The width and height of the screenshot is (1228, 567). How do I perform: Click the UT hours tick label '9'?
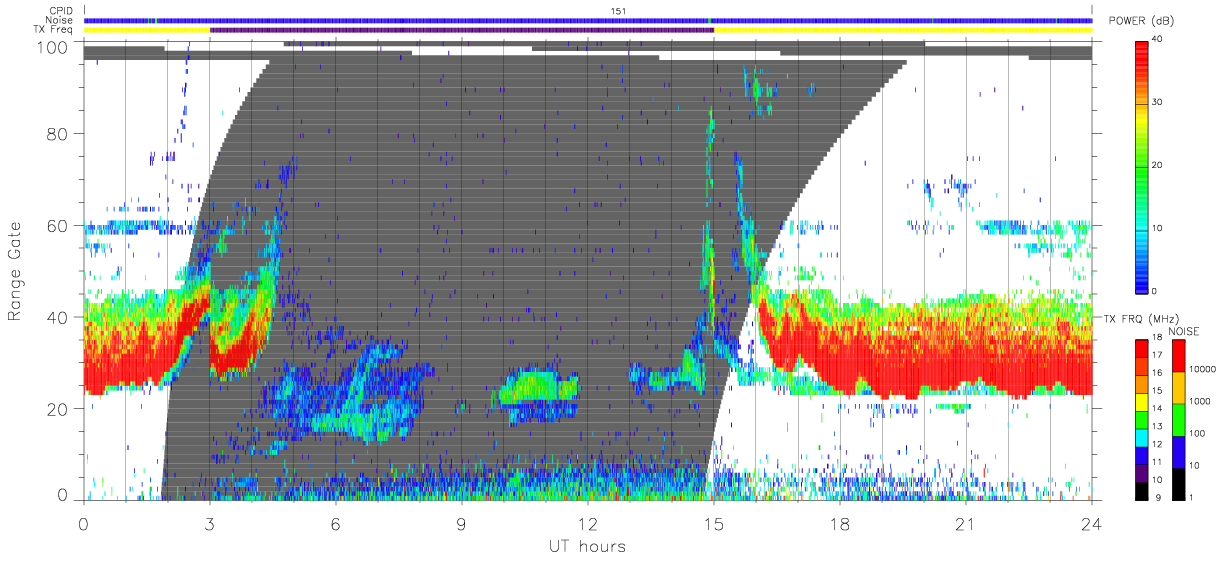[462, 523]
